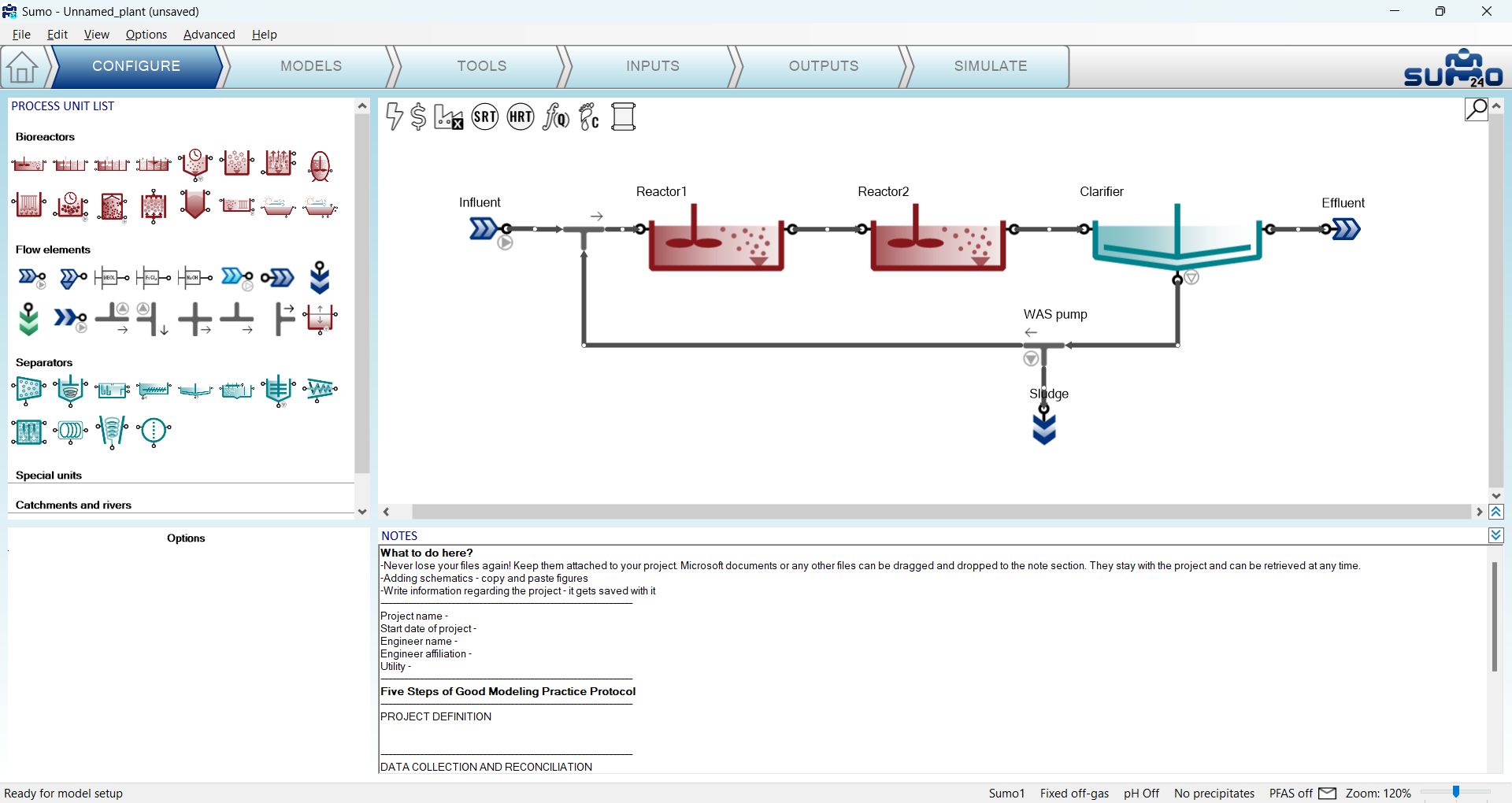Open the SRT tool
Image resolution: width=1512 pixels, height=803 pixels.
[485, 117]
